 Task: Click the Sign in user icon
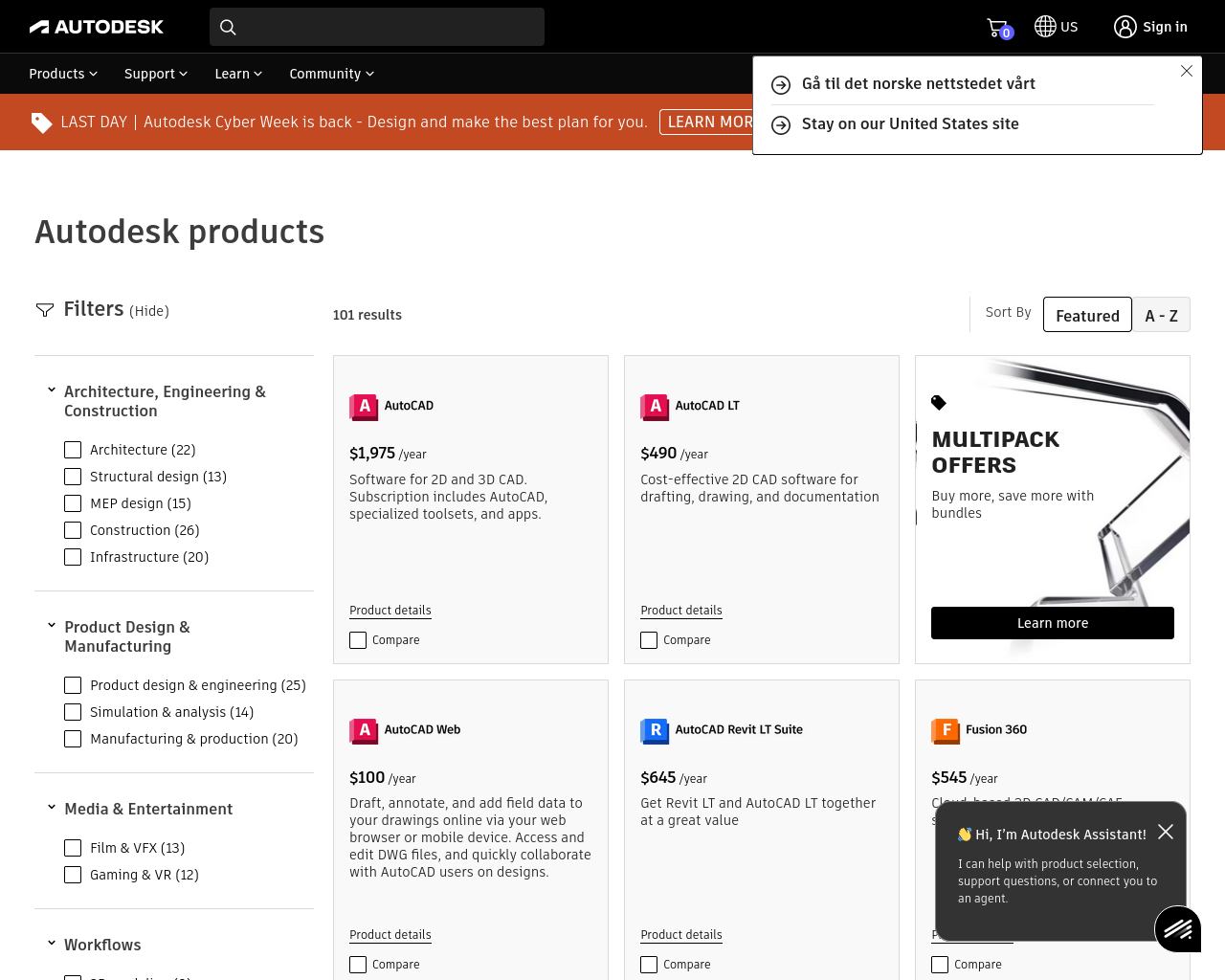[x=1125, y=27]
